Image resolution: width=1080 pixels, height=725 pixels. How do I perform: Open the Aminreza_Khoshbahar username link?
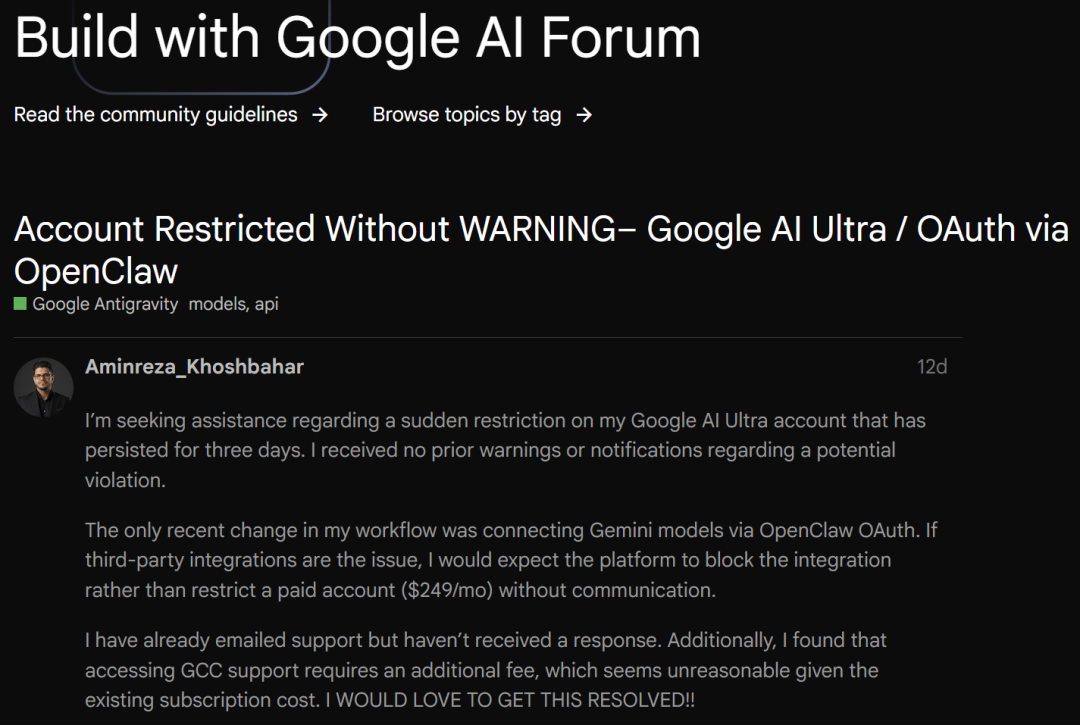click(194, 366)
